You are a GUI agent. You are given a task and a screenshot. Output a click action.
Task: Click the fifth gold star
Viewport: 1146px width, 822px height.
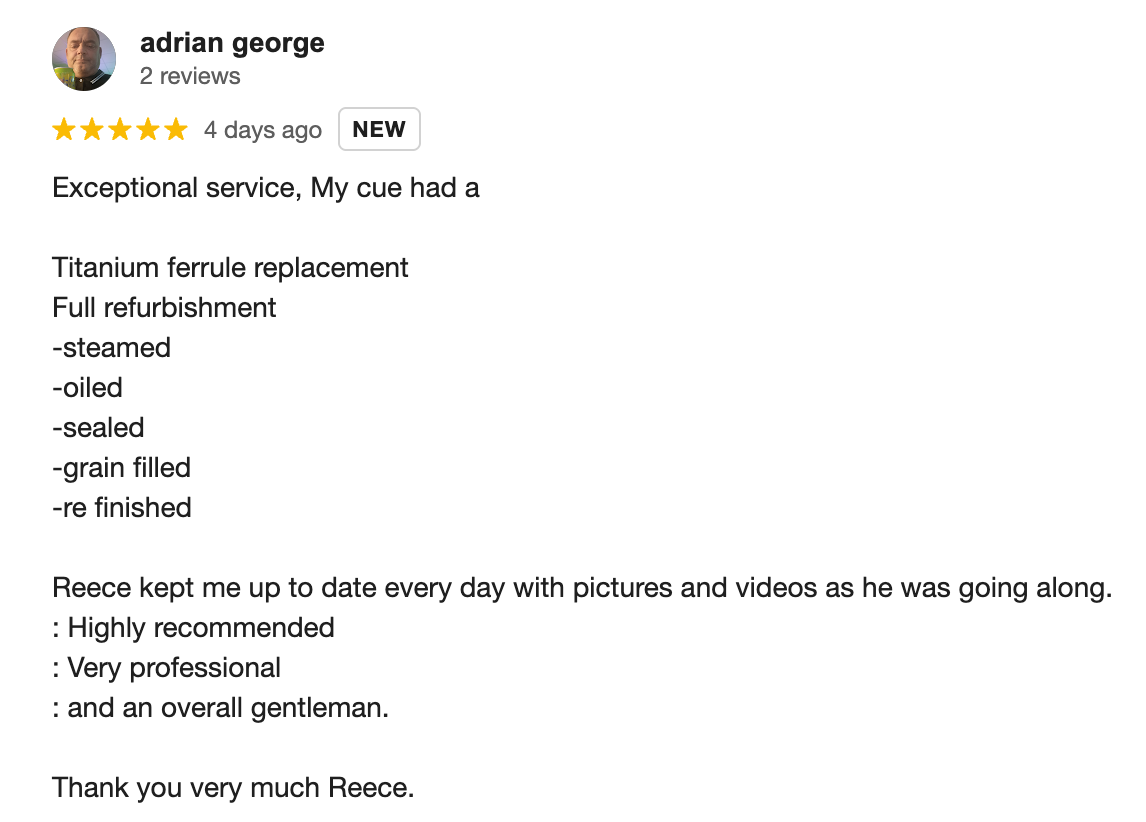(x=175, y=129)
